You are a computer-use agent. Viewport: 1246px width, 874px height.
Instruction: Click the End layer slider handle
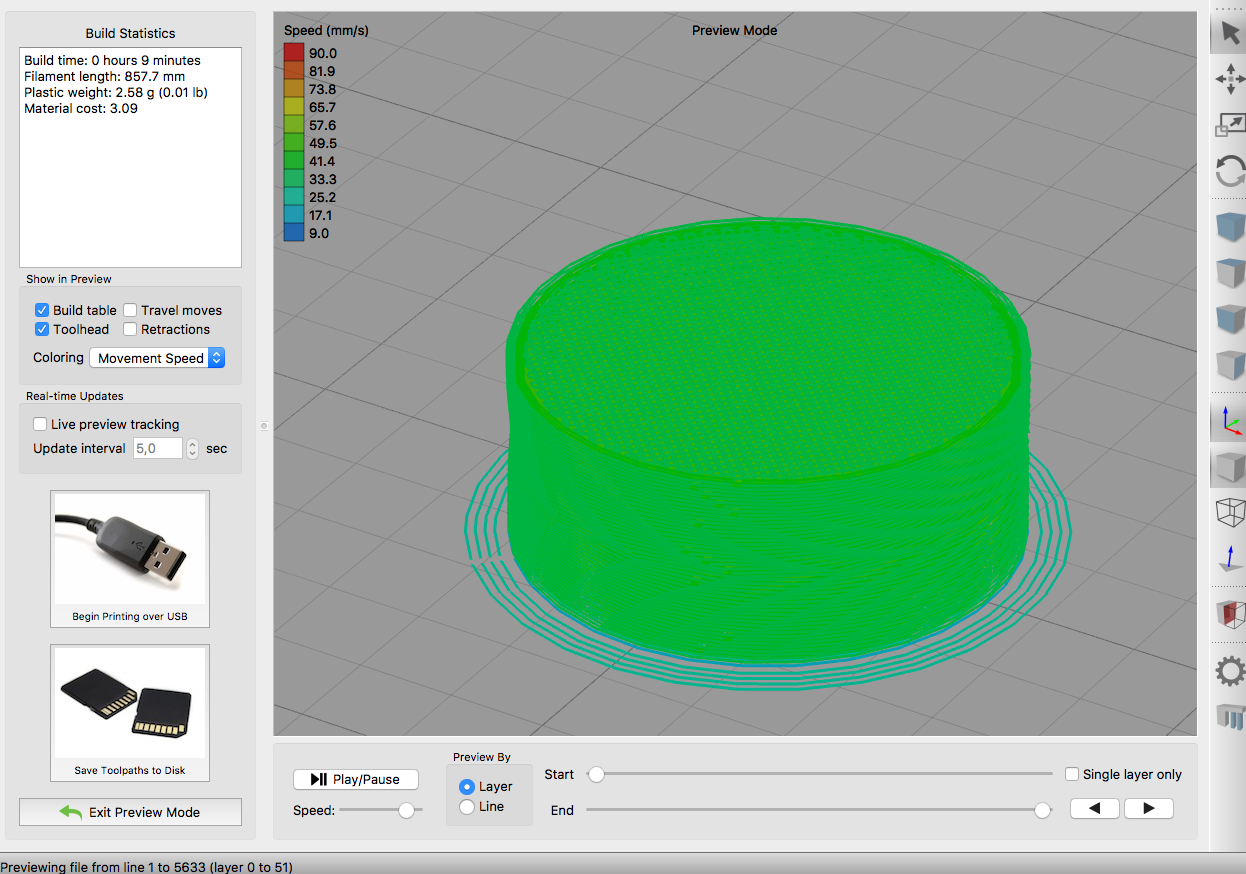(x=1043, y=810)
